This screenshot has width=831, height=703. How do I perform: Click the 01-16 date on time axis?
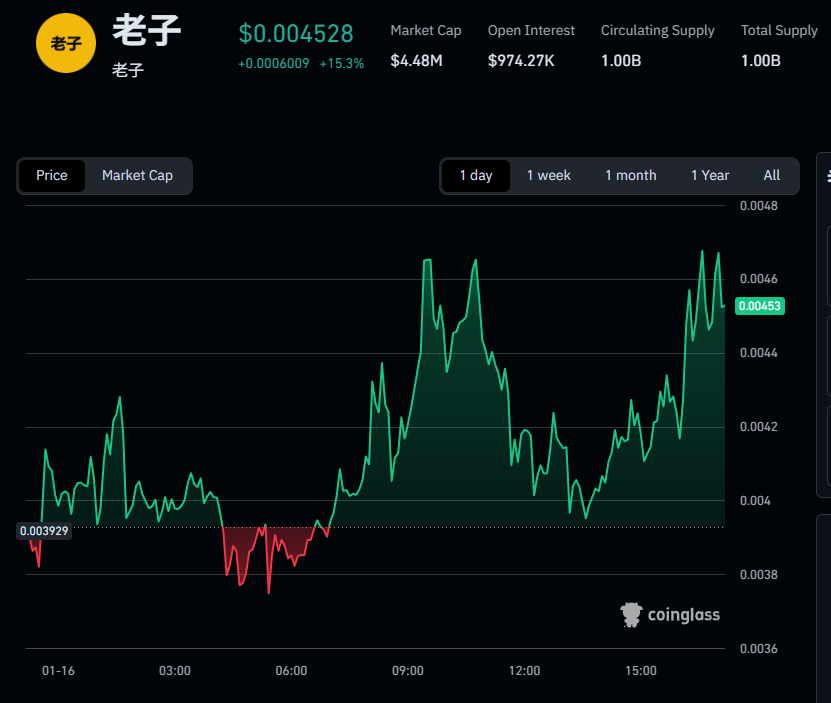coord(58,670)
